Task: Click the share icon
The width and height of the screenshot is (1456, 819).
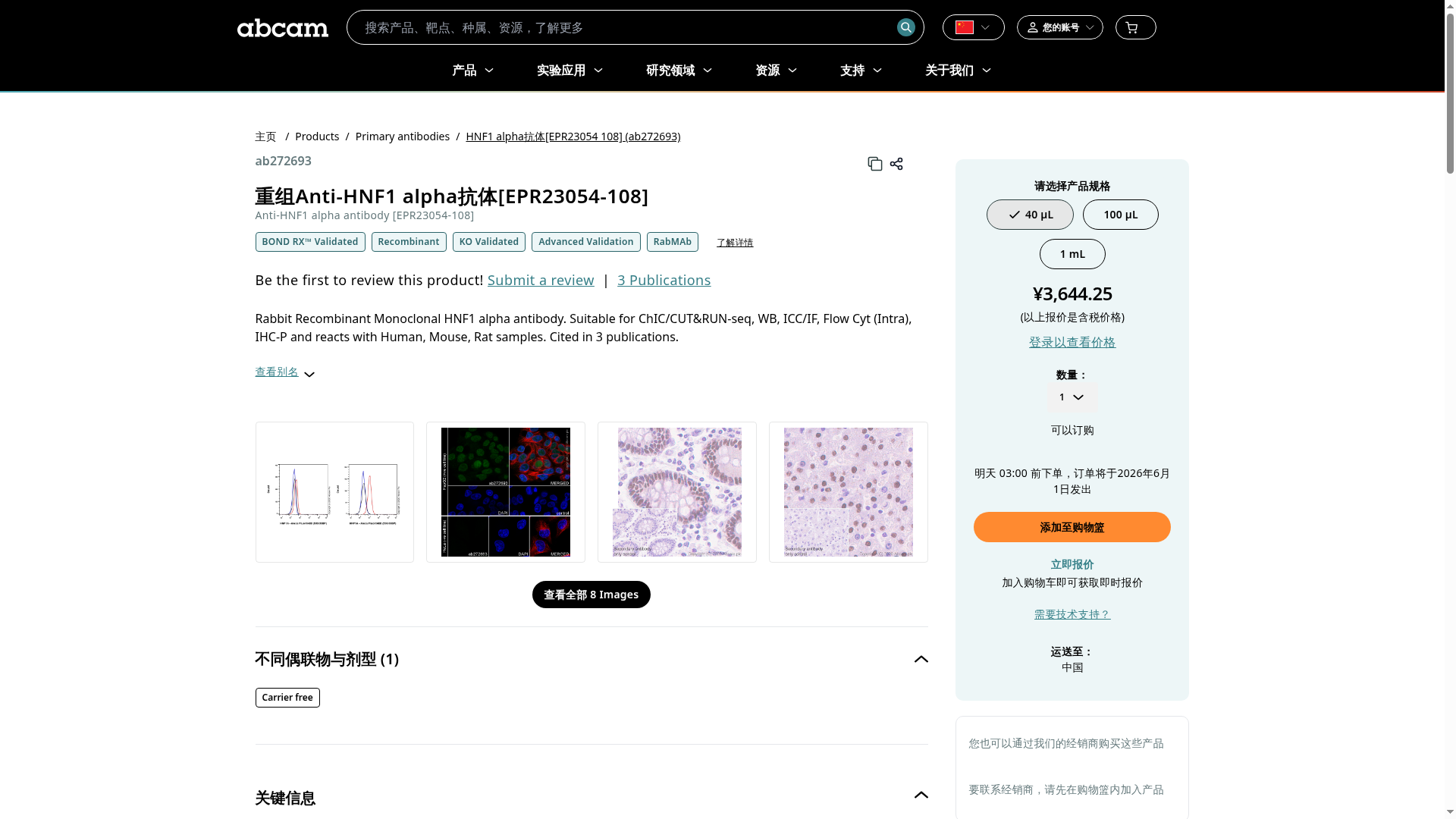Action: [896, 164]
